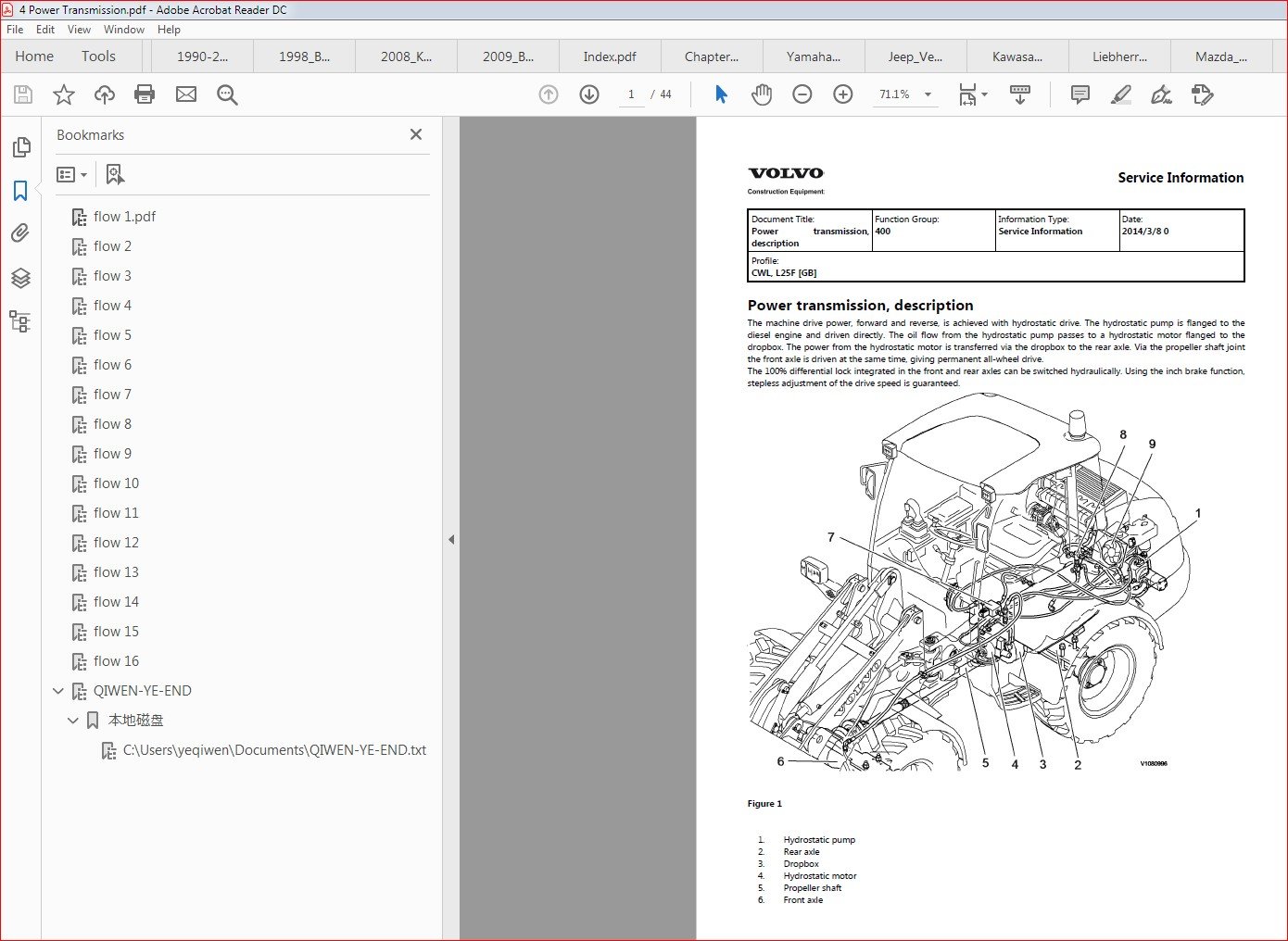
Task: Open the flow 2 bookmark
Action: point(112,246)
